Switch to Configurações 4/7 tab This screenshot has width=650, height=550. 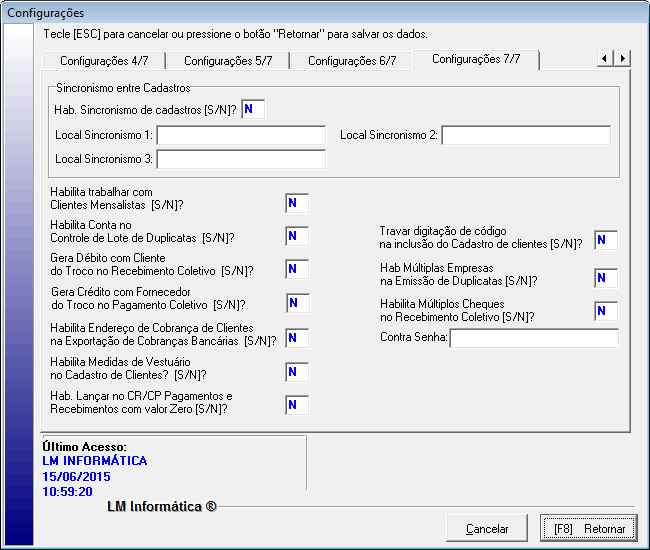103,61
